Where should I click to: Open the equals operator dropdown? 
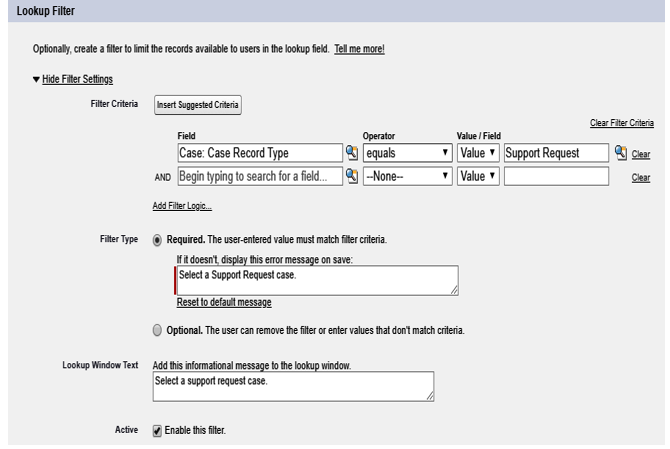pyautogui.click(x=407, y=153)
